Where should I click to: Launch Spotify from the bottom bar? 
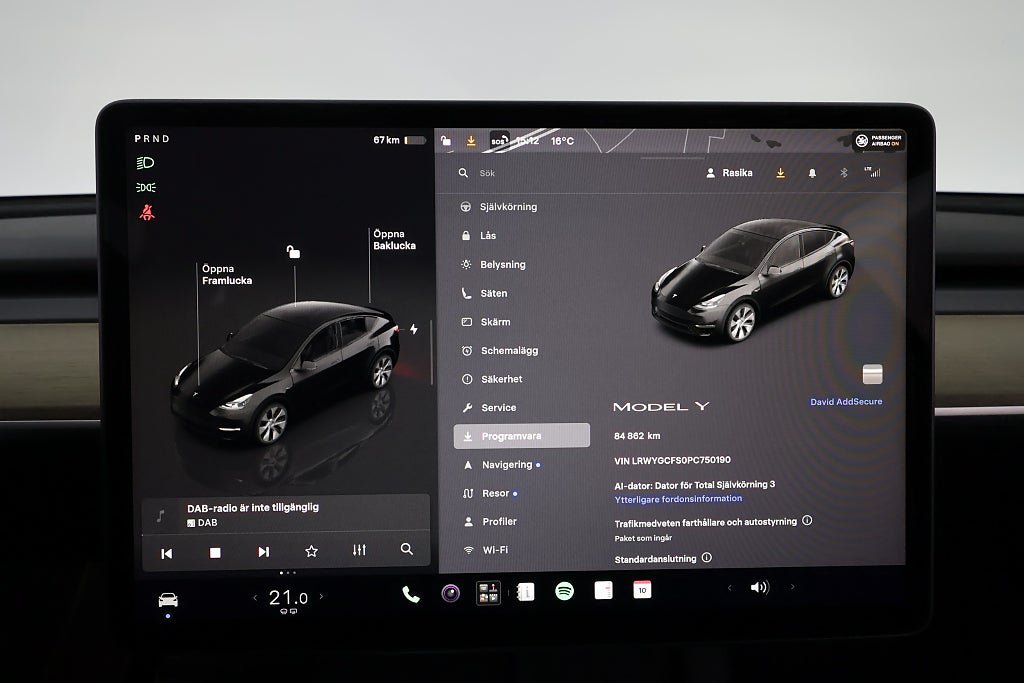pos(564,591)
